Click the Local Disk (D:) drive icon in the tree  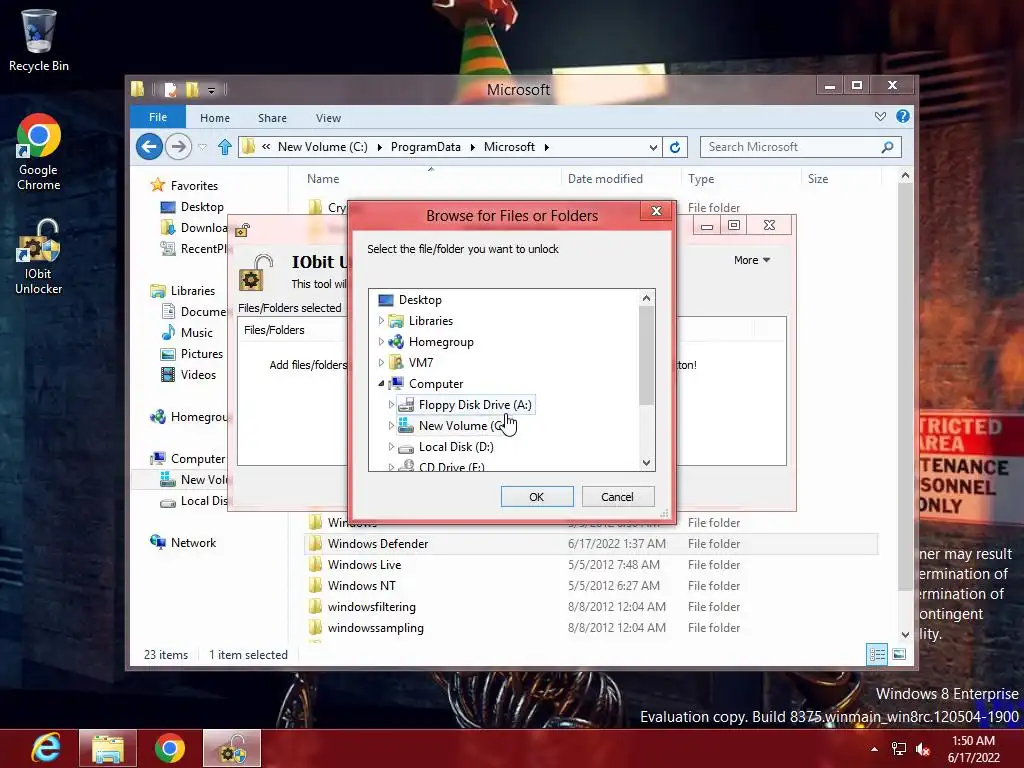[406, 447]
